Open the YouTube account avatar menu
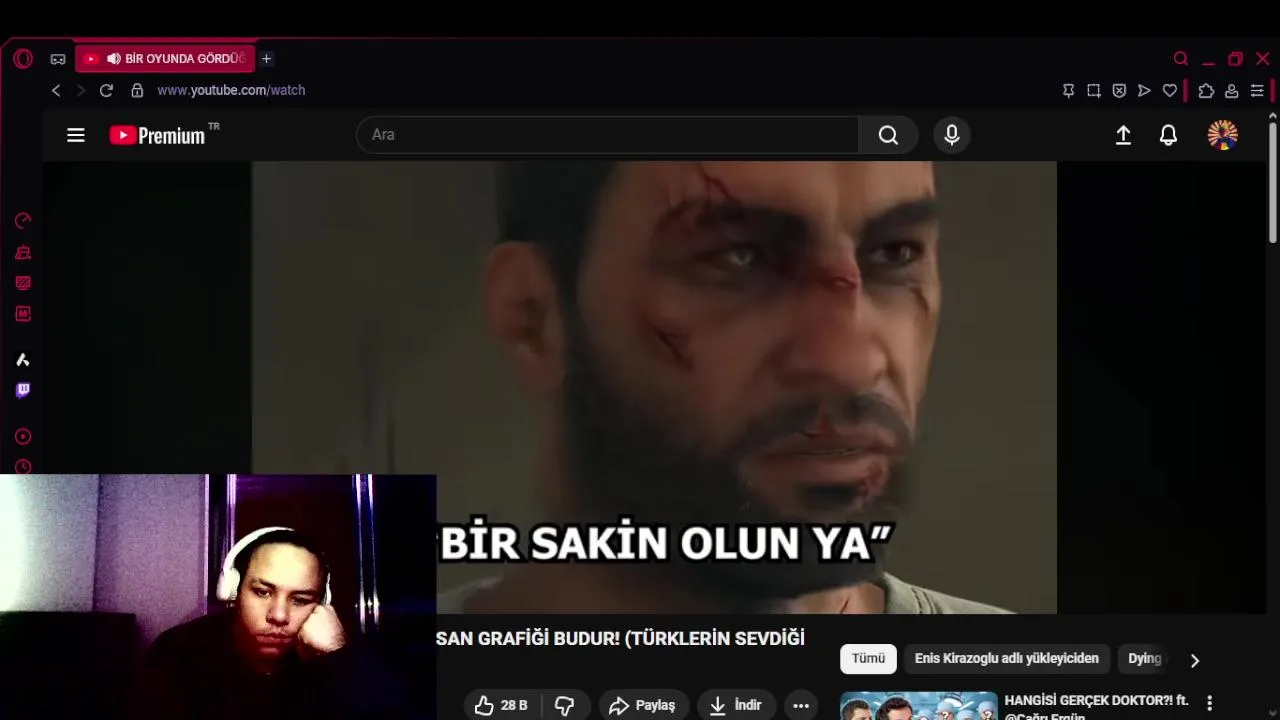Screen dimensions: 1280x720 1222,135
